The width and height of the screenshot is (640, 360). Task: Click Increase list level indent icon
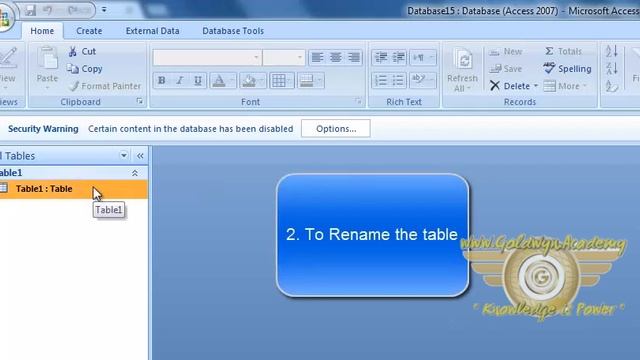(398, 58)
